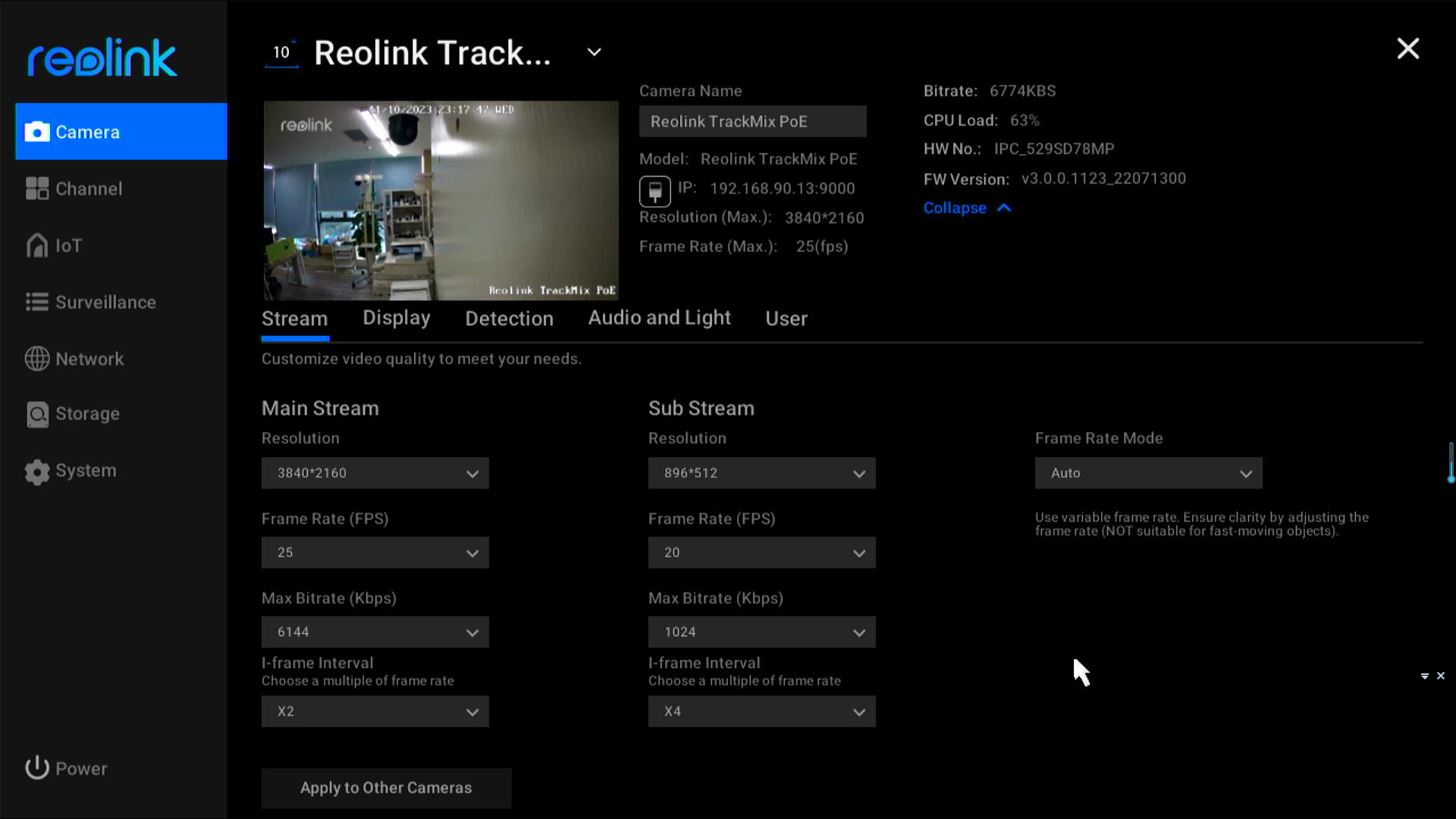Click the CPU Load 63% value
This screenshot has height=819, width=1456.
pyautogui.click(x=1025, y=121)
